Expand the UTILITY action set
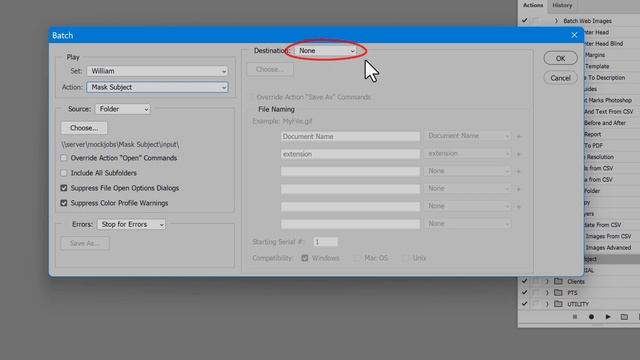Viewport: 640px width, 360px height. [x=547, y=304]
